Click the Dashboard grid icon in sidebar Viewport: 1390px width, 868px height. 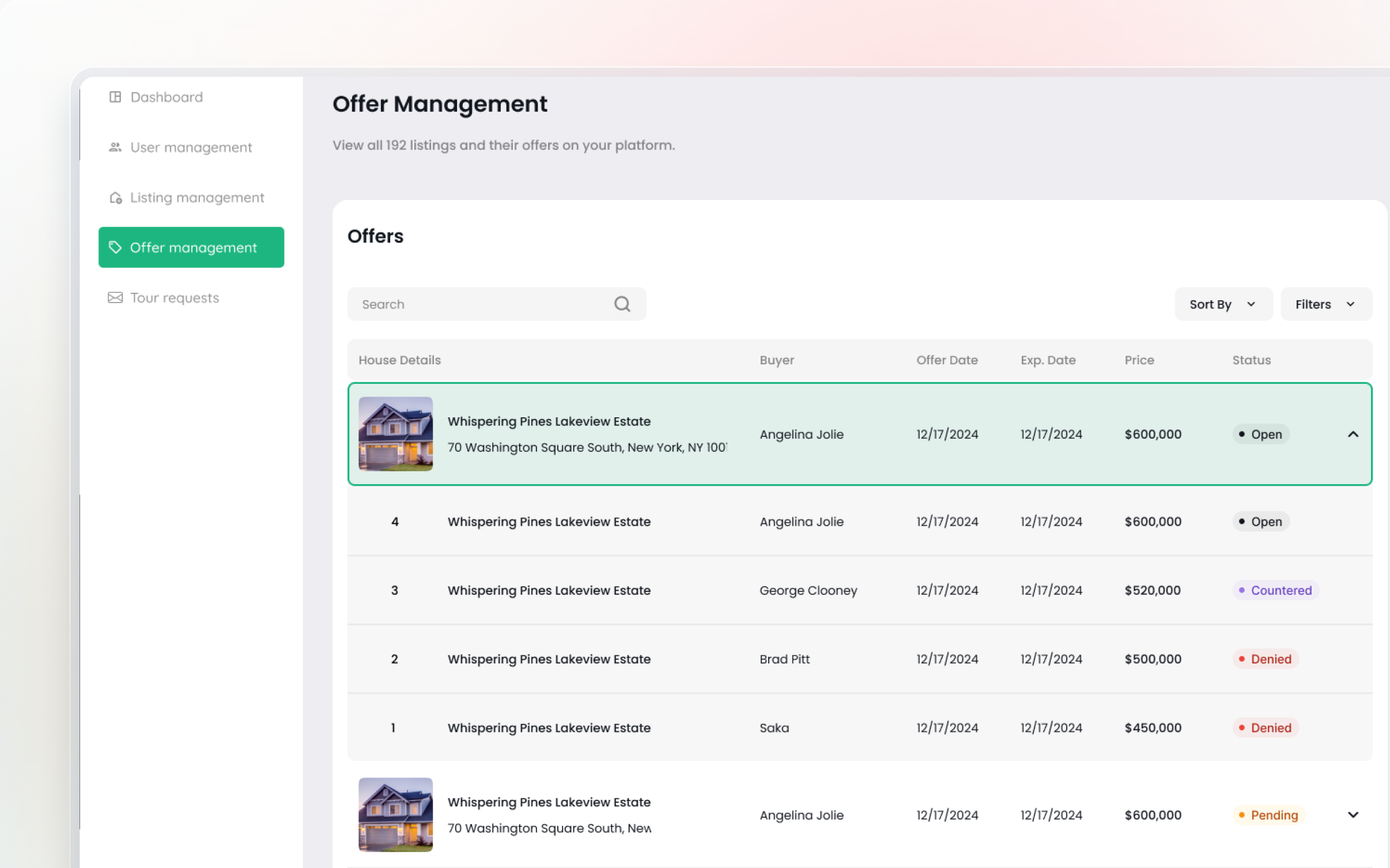coord(115,97)
